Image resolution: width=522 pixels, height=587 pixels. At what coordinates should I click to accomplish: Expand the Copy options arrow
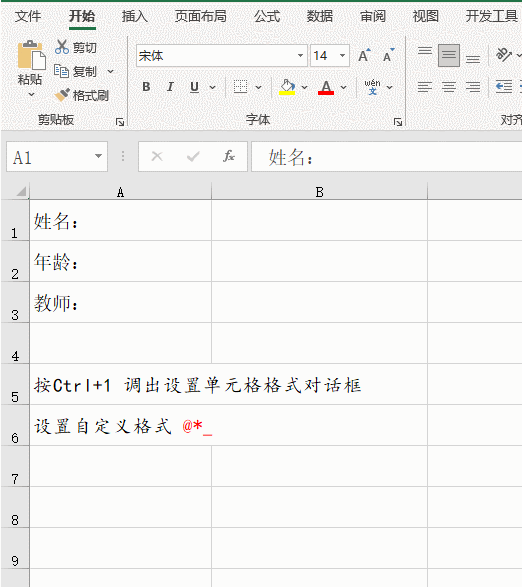pos(110,71)
